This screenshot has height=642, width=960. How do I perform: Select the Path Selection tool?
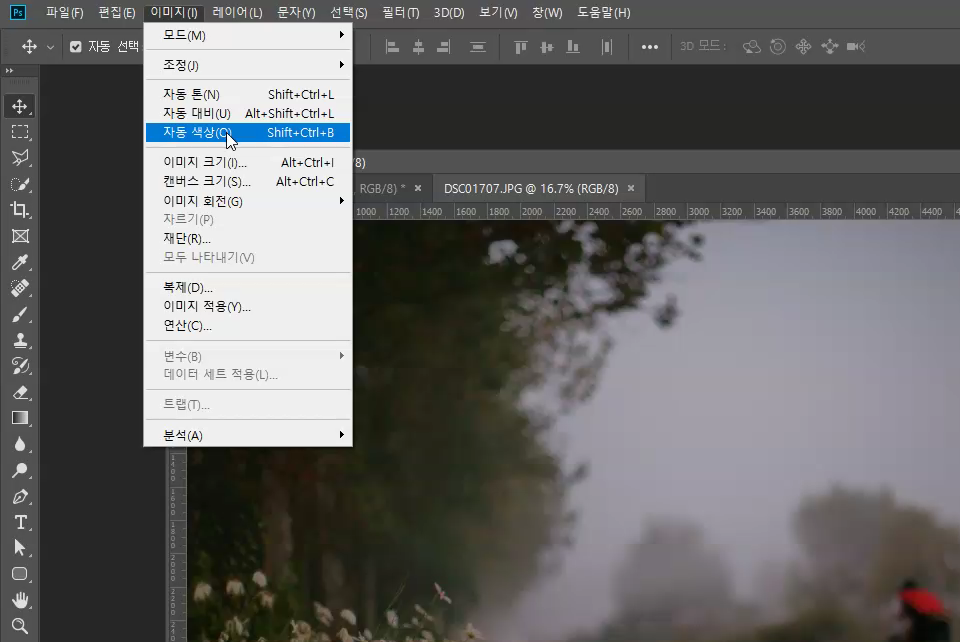pos(20,548)
